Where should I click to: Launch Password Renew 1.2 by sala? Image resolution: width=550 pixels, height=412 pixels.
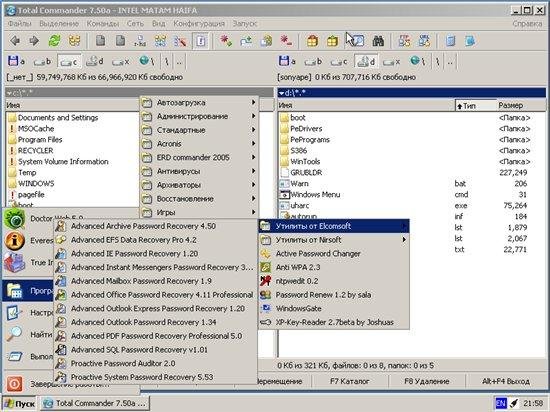pos(334,295)
